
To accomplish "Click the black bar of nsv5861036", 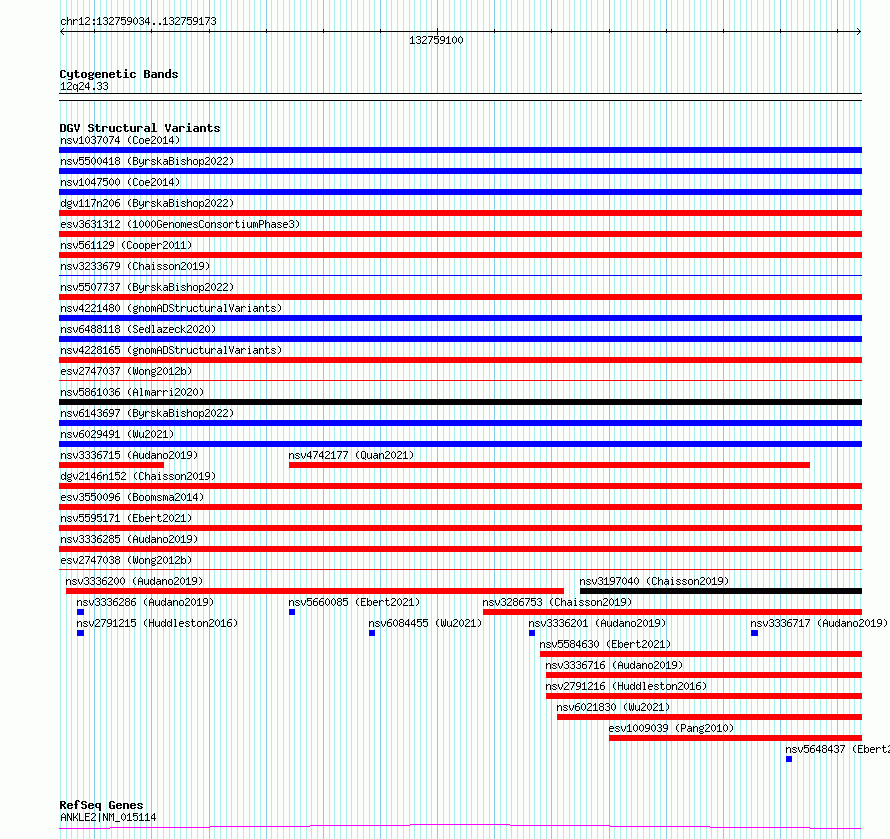I will 460,402.
